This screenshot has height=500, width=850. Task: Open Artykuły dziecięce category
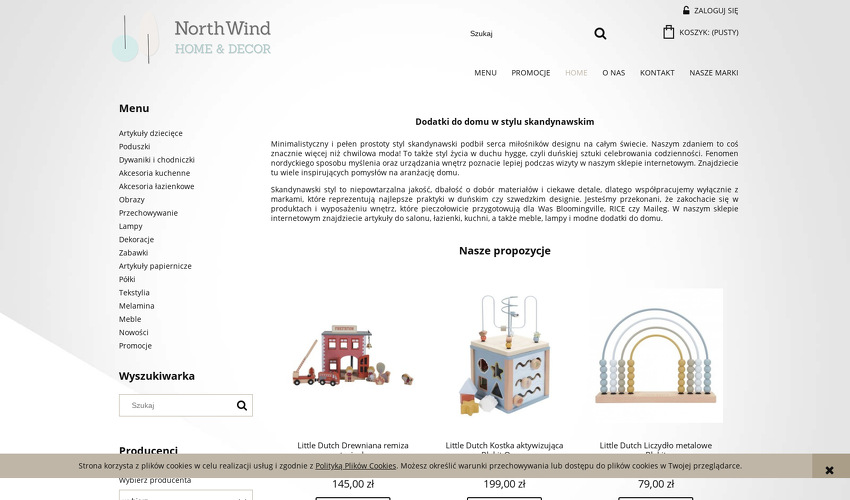(151, 133)
